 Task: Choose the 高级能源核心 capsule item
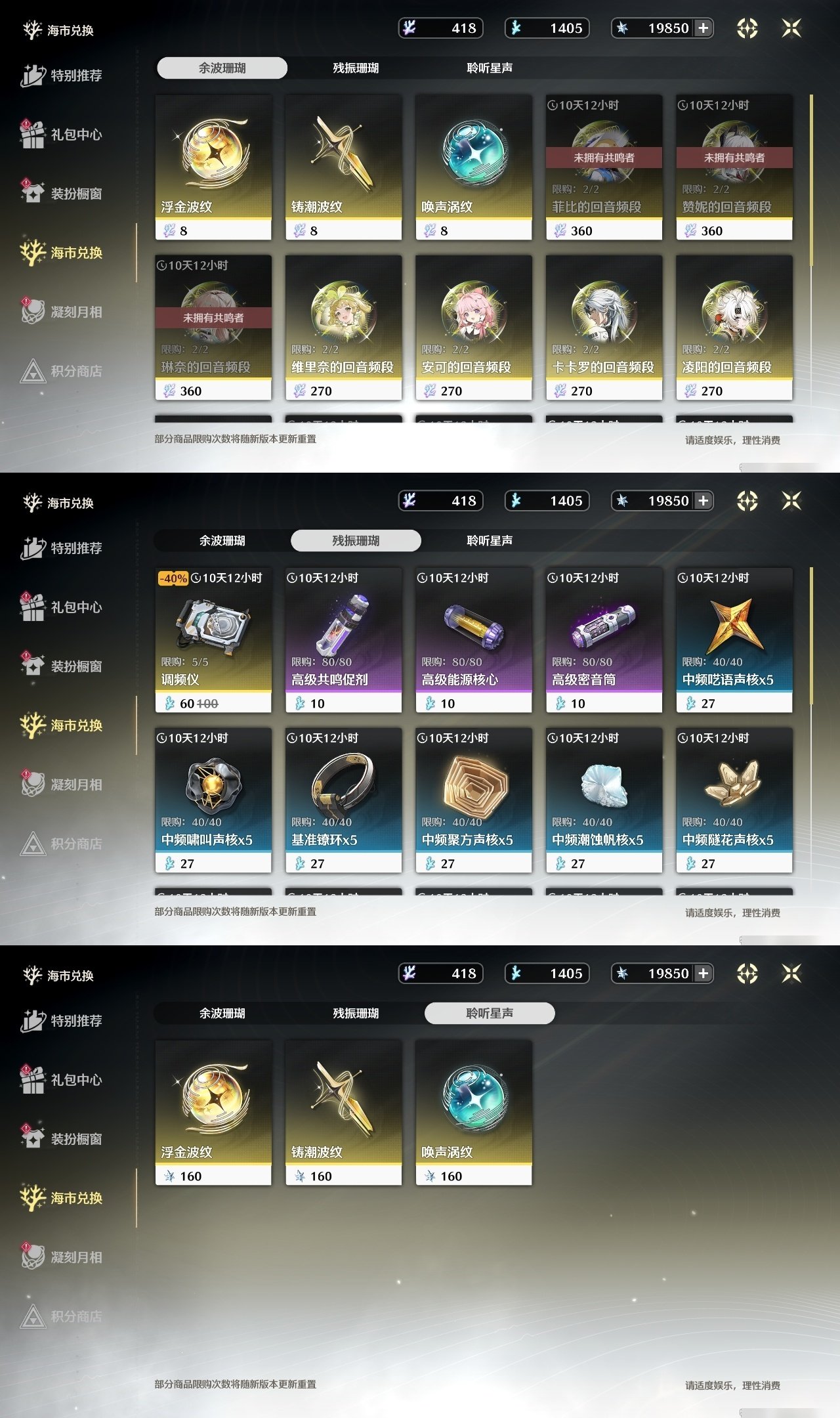click(474, 640)
